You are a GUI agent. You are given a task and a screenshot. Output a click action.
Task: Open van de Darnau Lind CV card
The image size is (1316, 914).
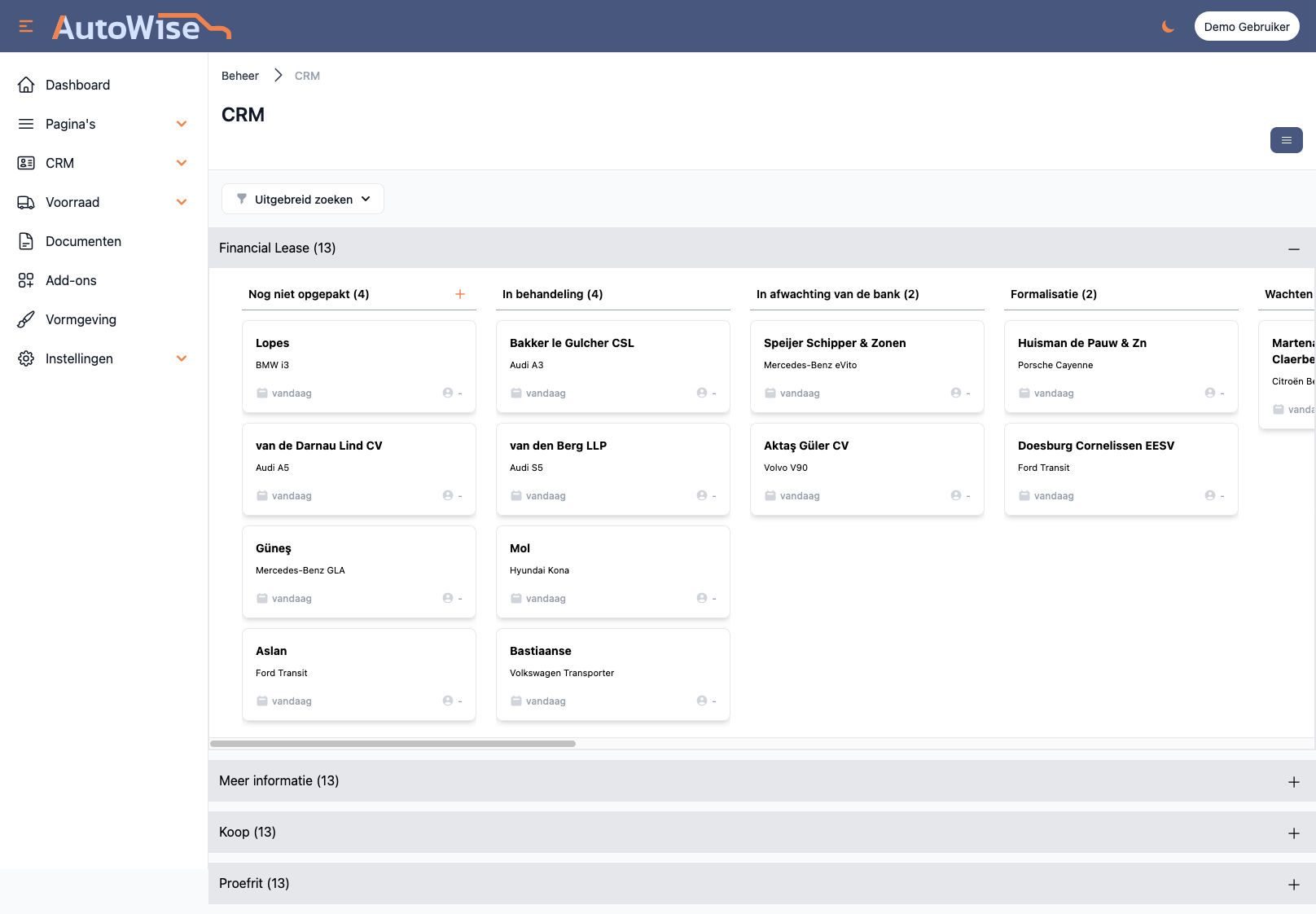[359, 469]
